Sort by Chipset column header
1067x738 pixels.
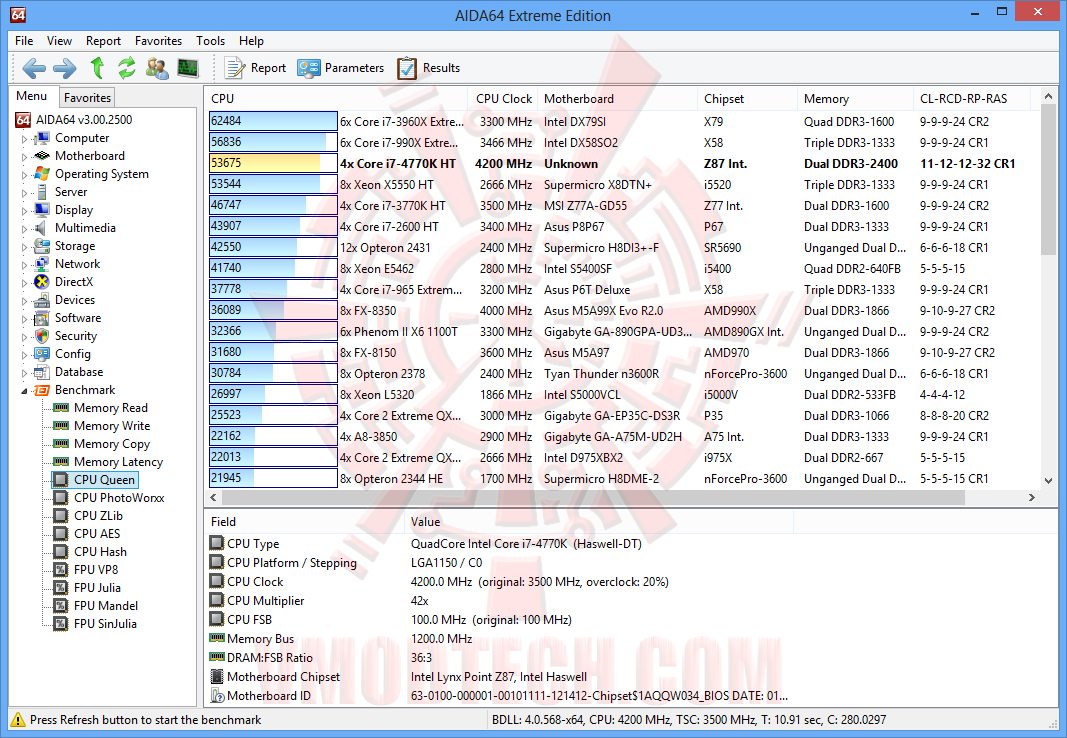tap(747, 99)
